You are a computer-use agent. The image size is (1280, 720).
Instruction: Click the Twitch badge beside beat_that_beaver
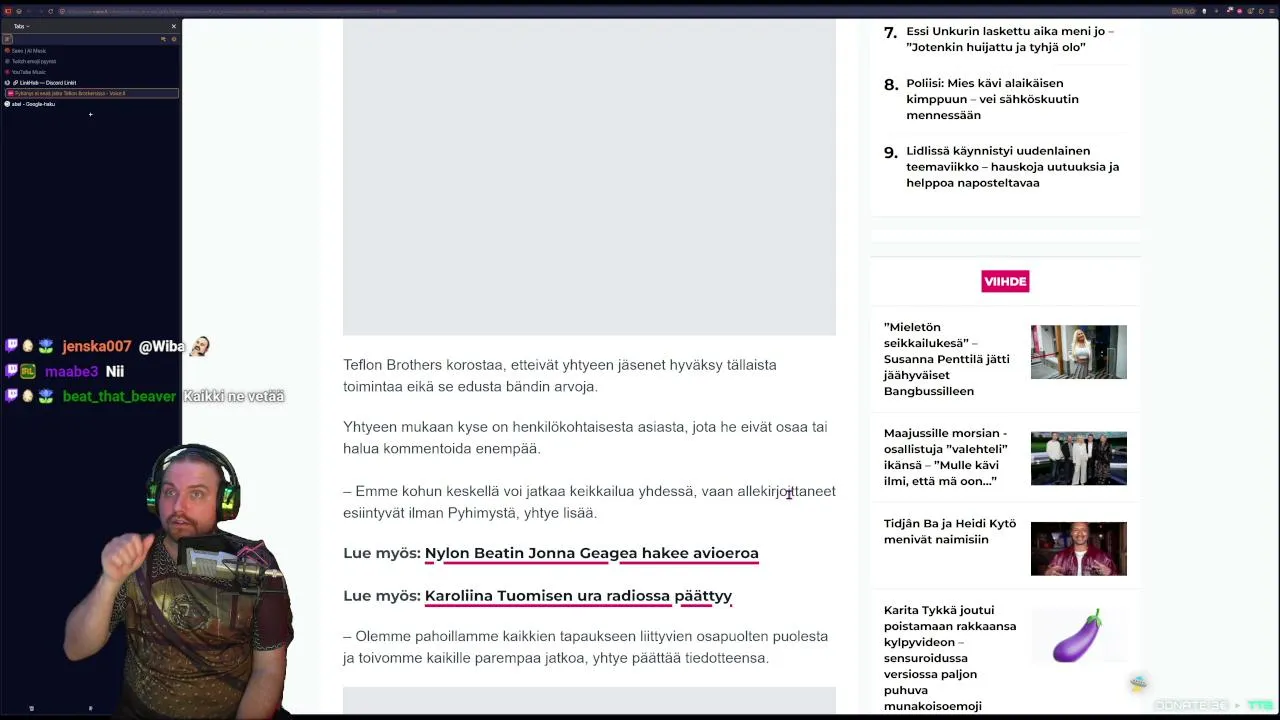(12, 396)
